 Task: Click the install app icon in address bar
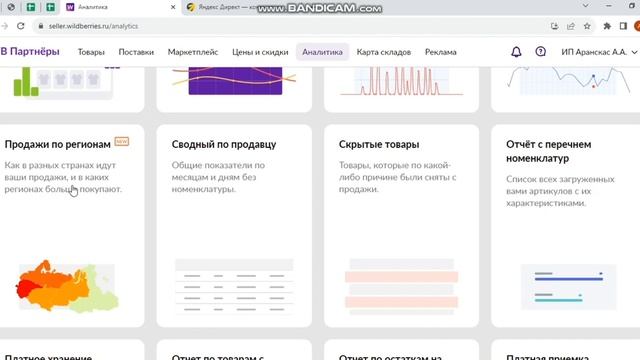[x=554, y=26]
